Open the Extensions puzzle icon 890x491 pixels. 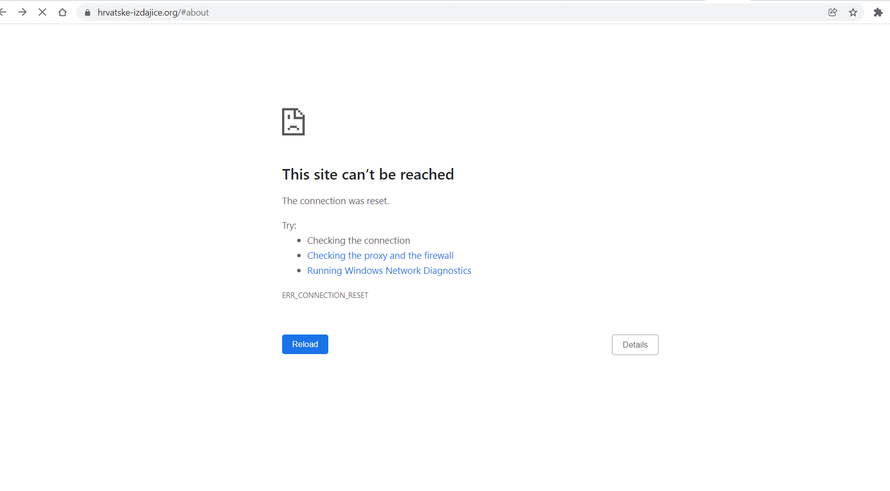coord(878,12)
